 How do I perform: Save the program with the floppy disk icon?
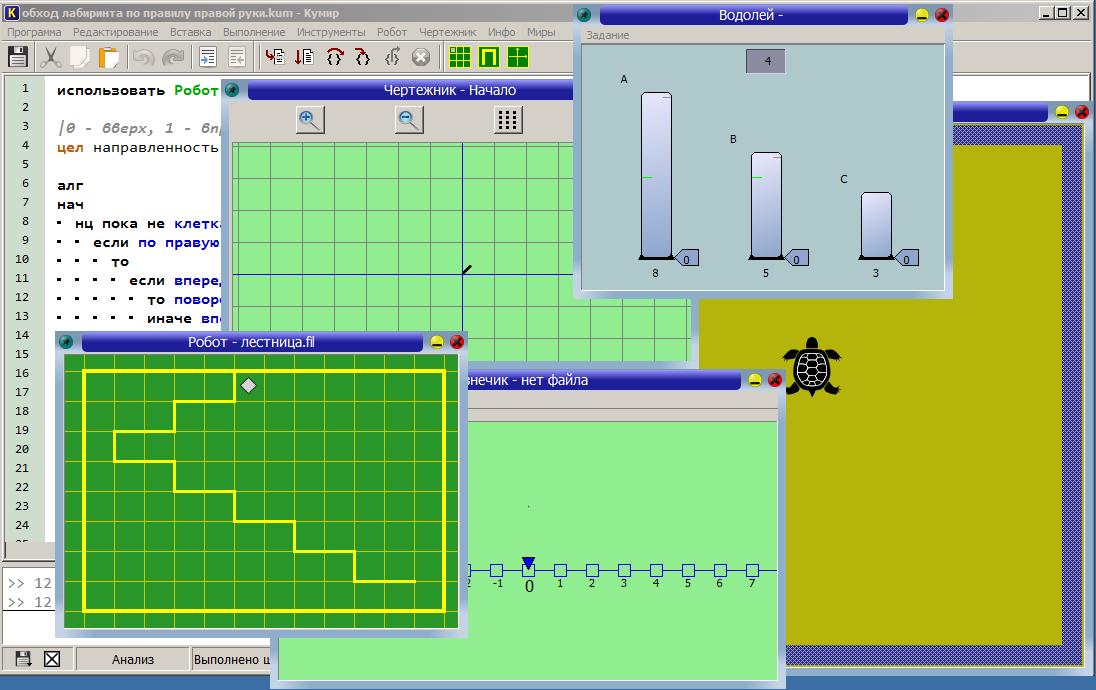pos(17,57)
